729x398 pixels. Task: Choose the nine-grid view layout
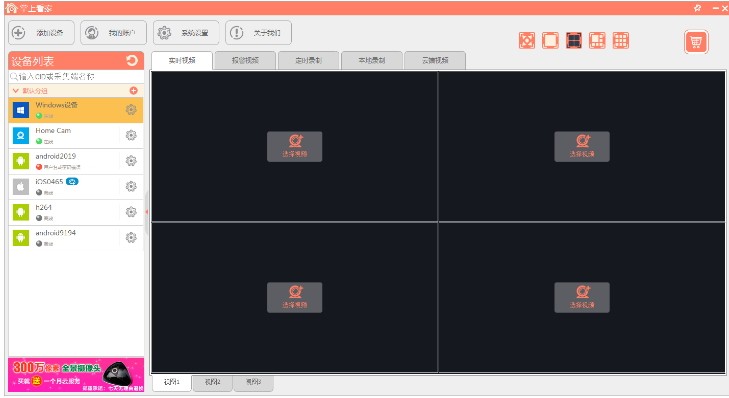[x=621, y=41]
